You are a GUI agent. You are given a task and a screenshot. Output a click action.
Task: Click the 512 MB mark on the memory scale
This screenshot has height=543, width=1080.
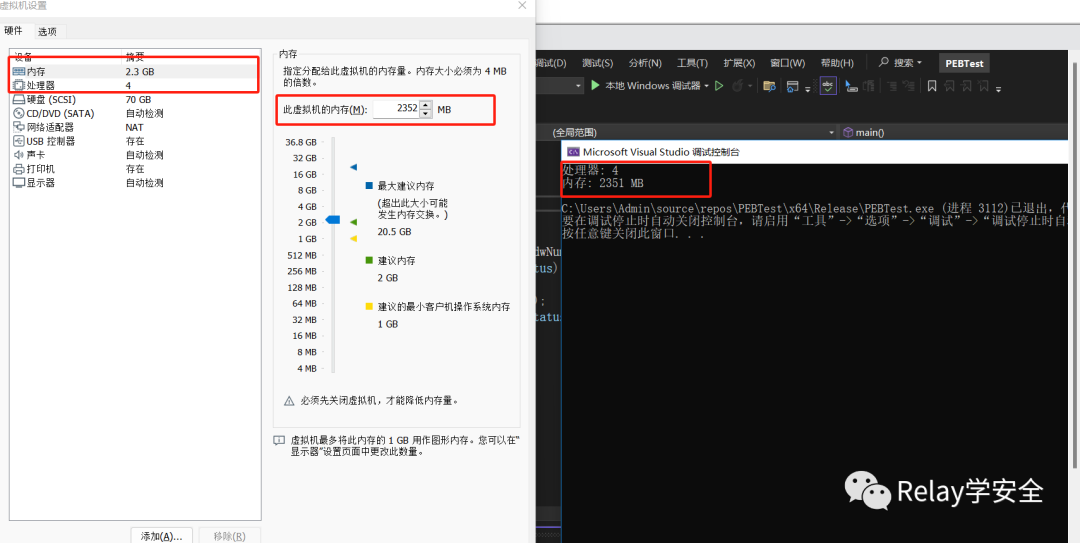coord(302,255)
